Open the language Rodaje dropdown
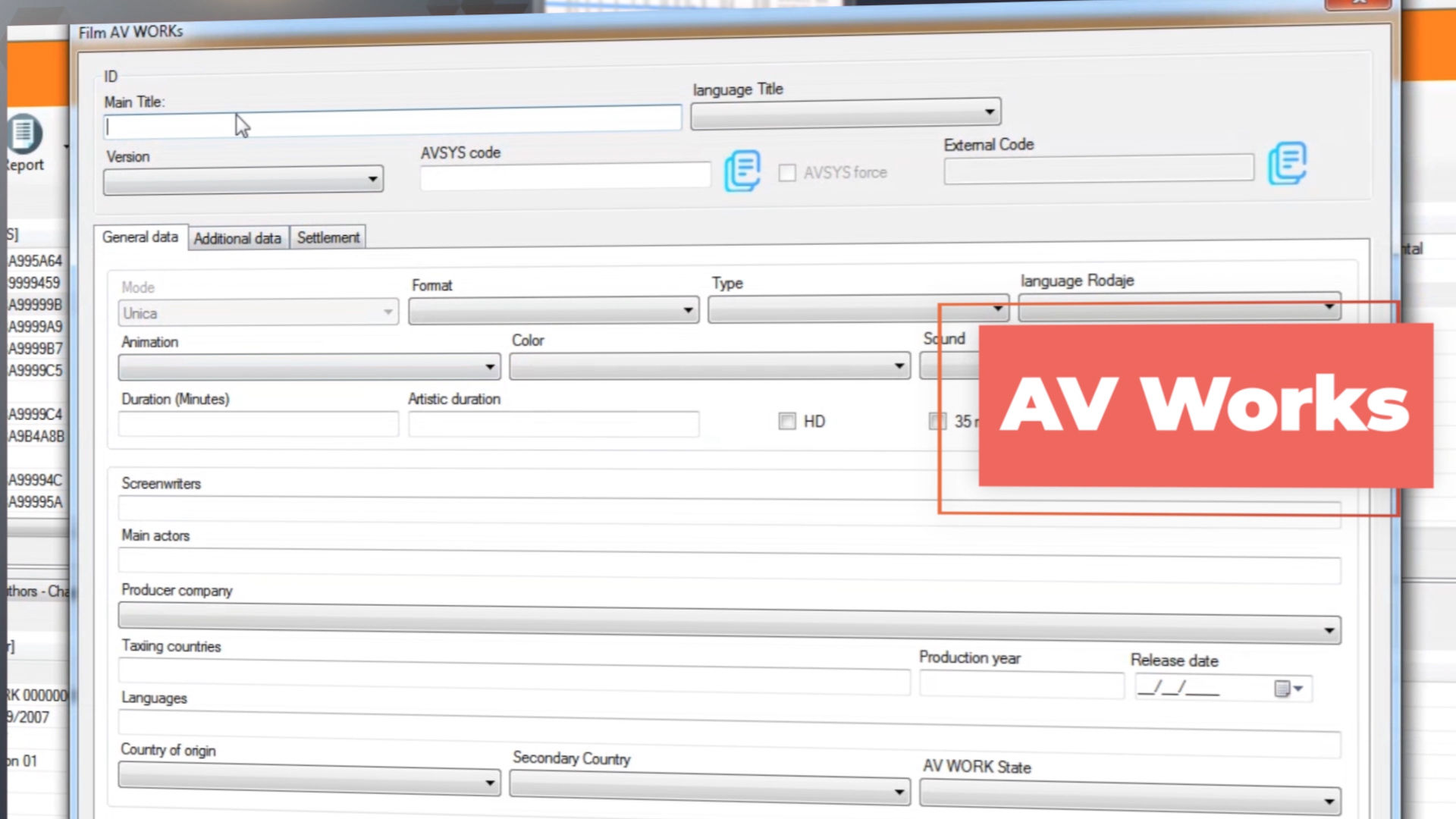Viewport: 1456px width, 819px height. [x=1179, y=306]
